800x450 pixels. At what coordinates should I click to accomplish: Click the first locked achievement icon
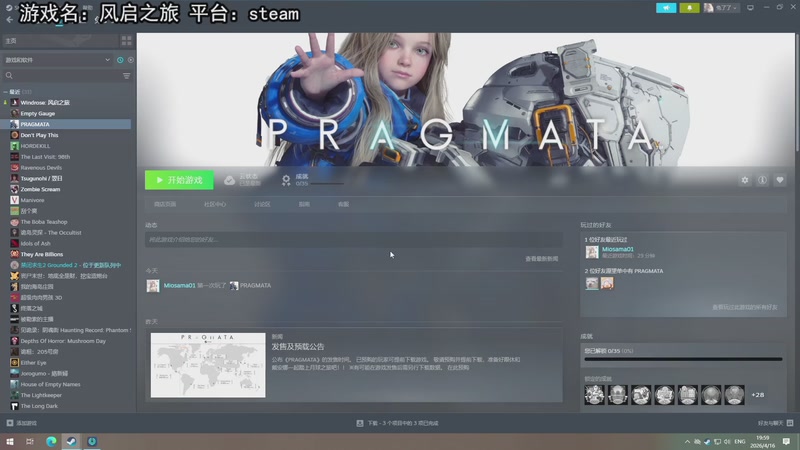click(594, 395)
